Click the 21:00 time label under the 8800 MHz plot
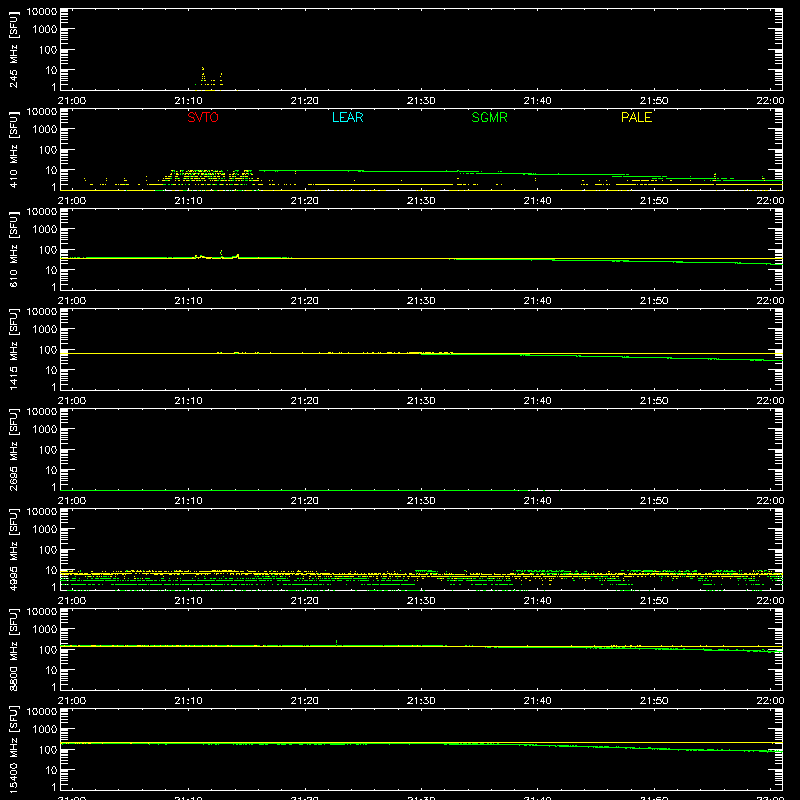The width and height of the screenshot is (800, 800). [x=72, y=701]
